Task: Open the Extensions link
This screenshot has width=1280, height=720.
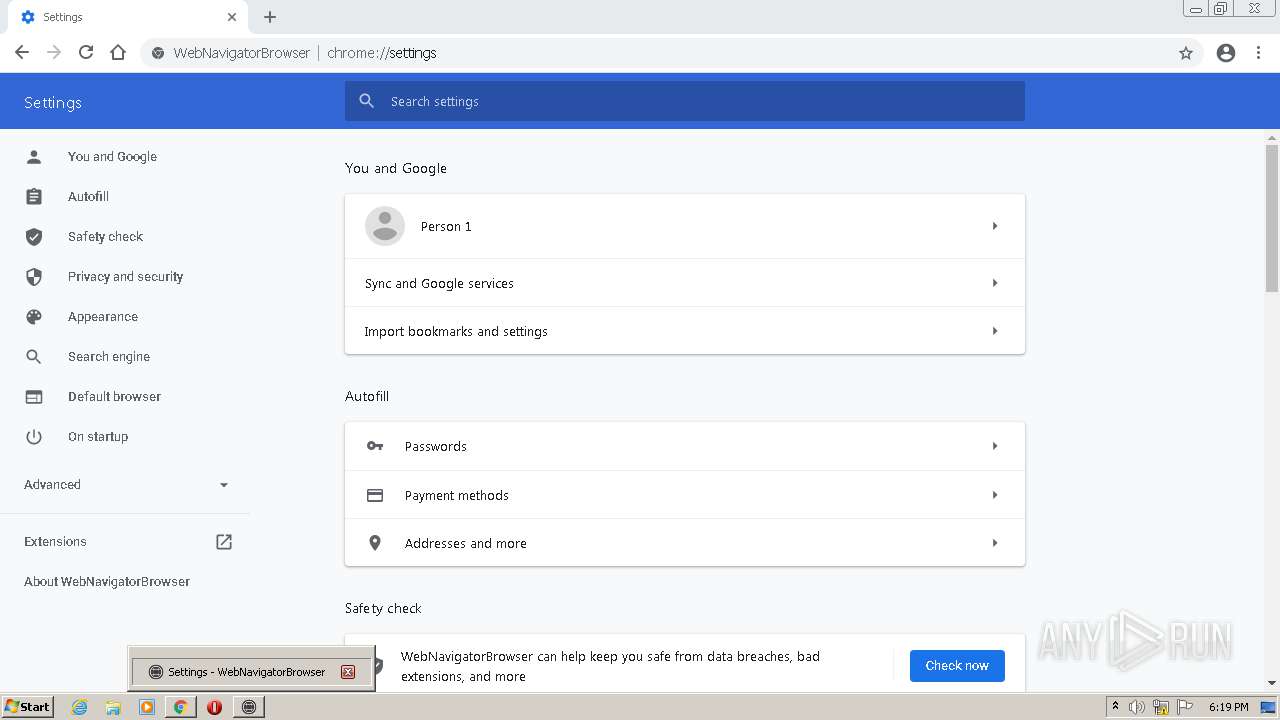Action: click(x=55, y=541)
